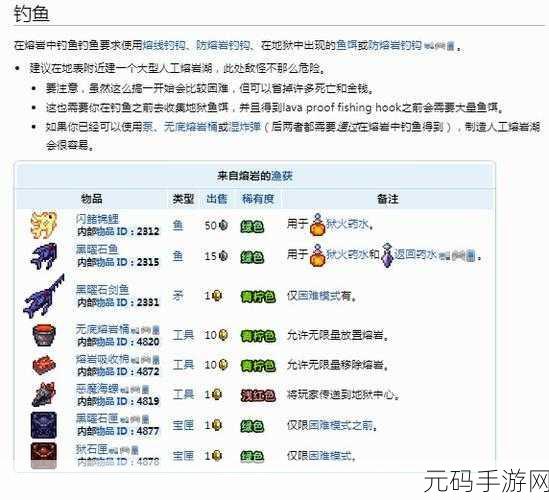Click the 黑曜石鱼 item icon
Image resolution: width=549 pixels, height=500 pixels.
[x=43, y=256]
